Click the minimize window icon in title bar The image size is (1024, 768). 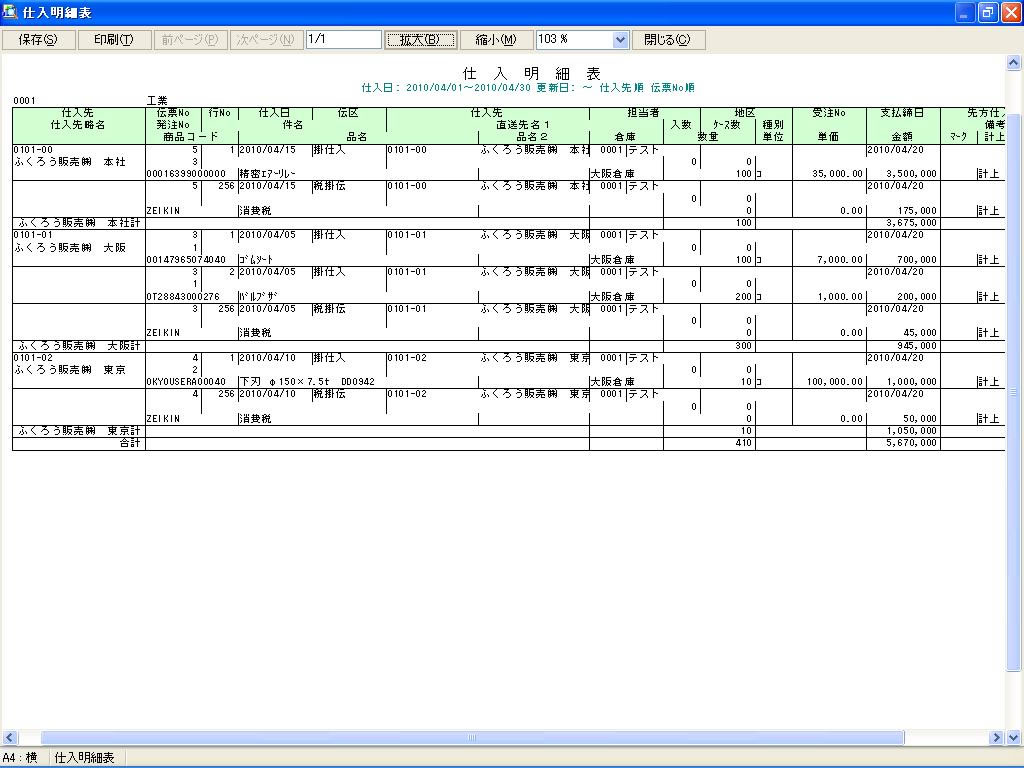pyautogui.click(x=965, y=12)
